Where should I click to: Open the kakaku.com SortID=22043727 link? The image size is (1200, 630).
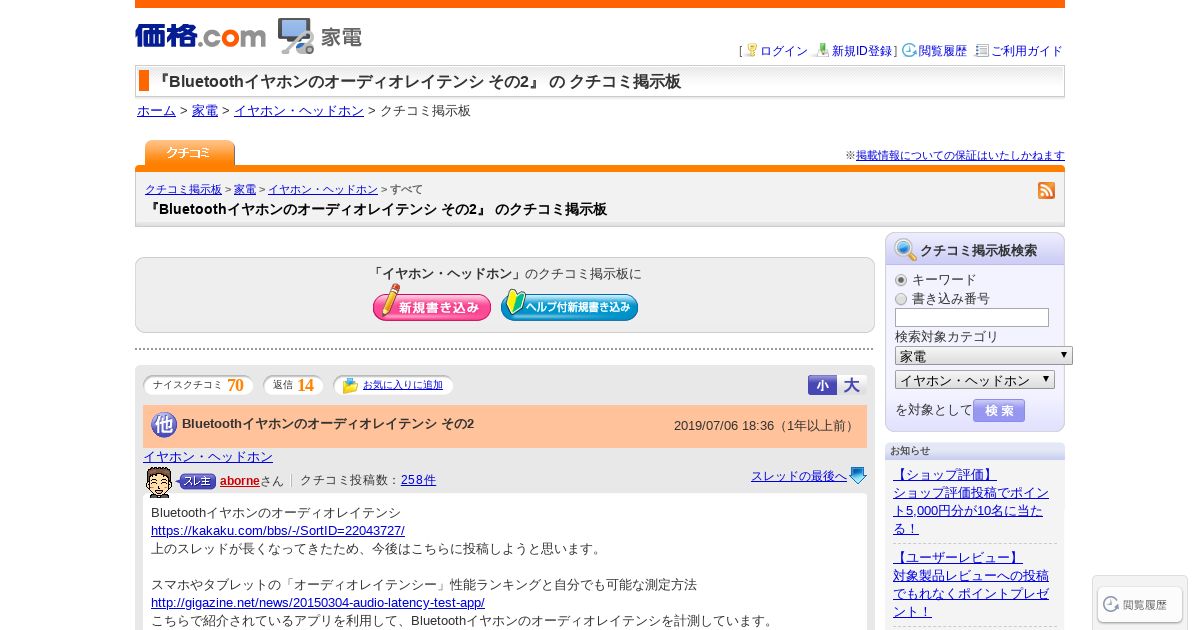[278, 531]
